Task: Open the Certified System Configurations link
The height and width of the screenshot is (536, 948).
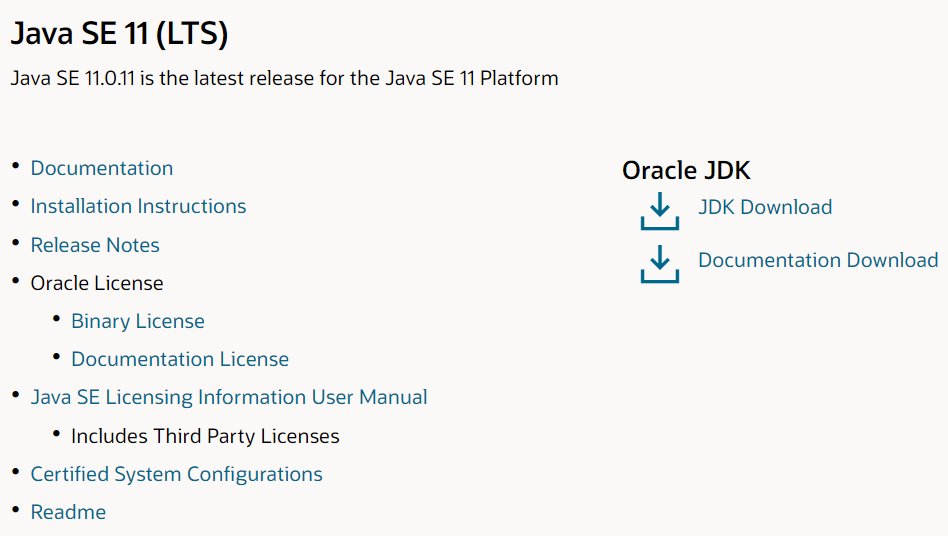Action: 177,474
